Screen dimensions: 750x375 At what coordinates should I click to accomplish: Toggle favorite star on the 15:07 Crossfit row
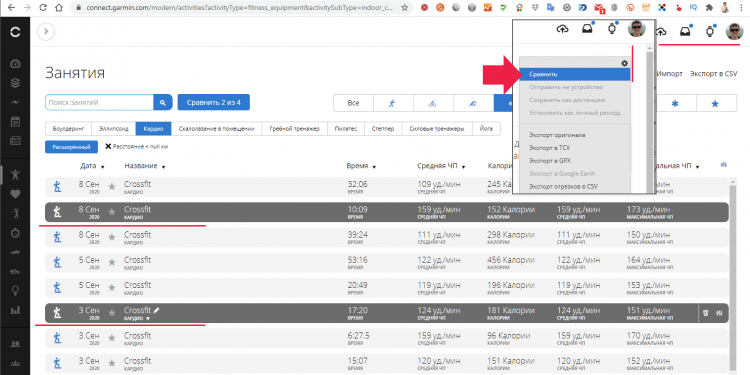(112, 364)
